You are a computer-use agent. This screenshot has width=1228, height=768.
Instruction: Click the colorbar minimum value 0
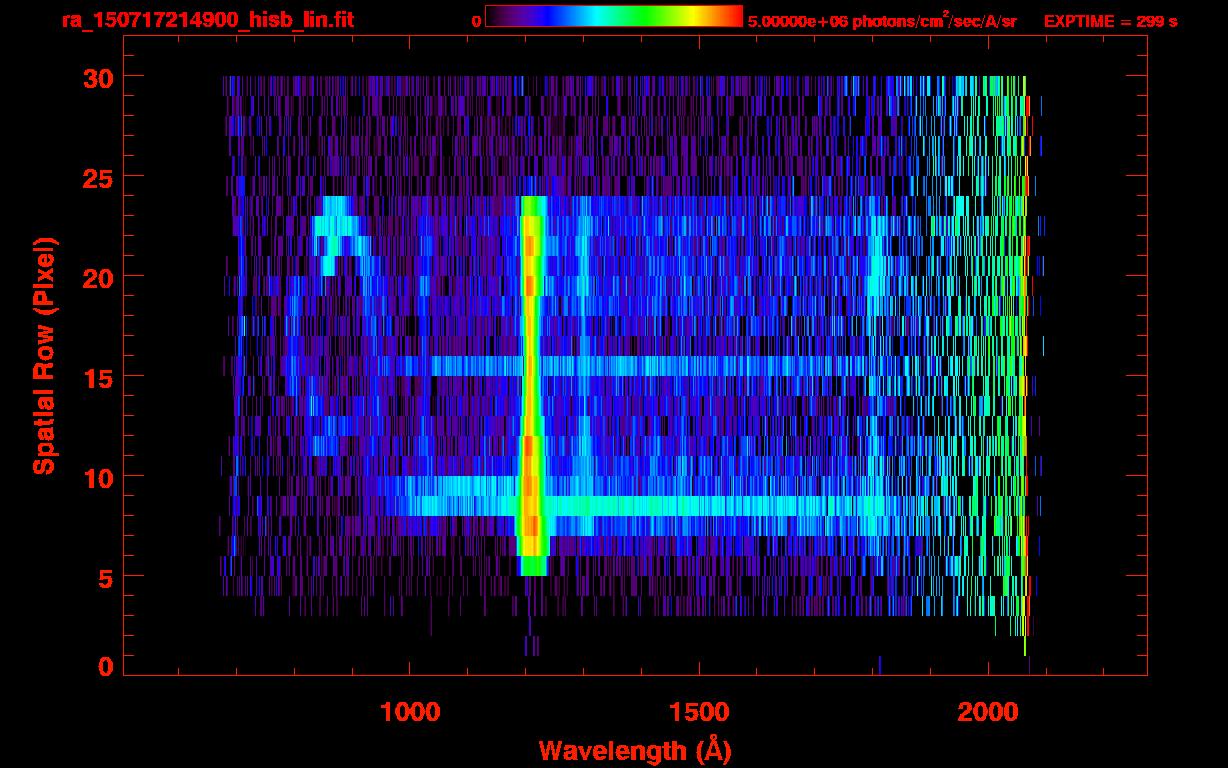(477, 21)
